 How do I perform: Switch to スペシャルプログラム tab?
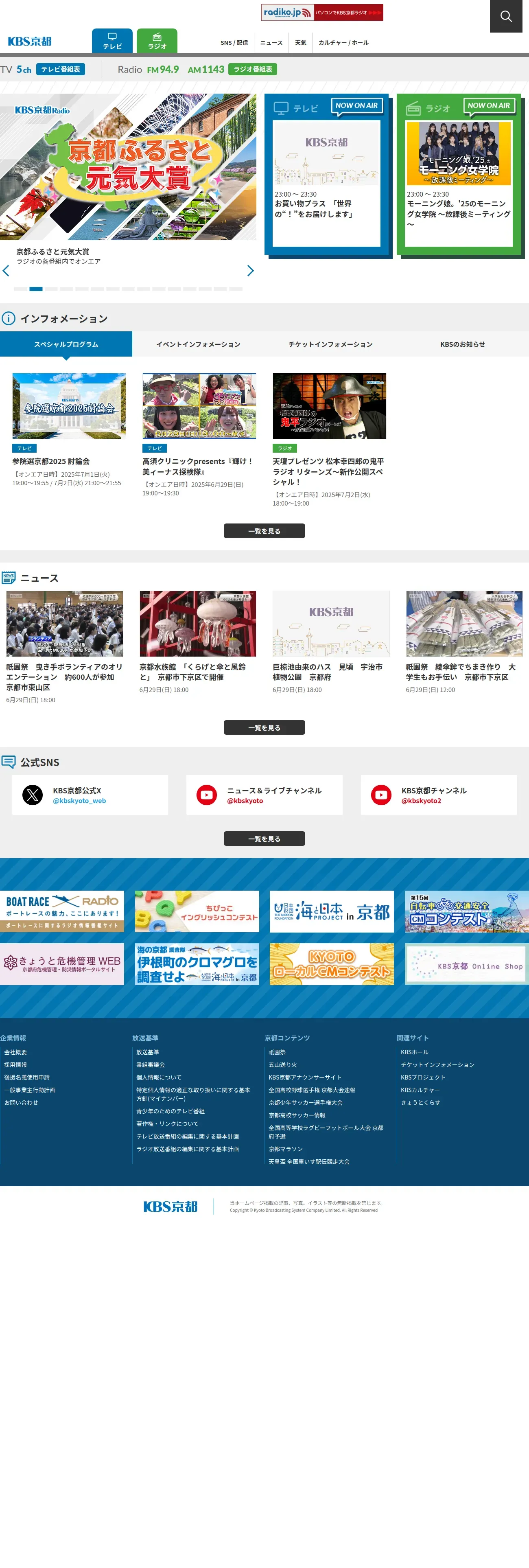(66, 344)
